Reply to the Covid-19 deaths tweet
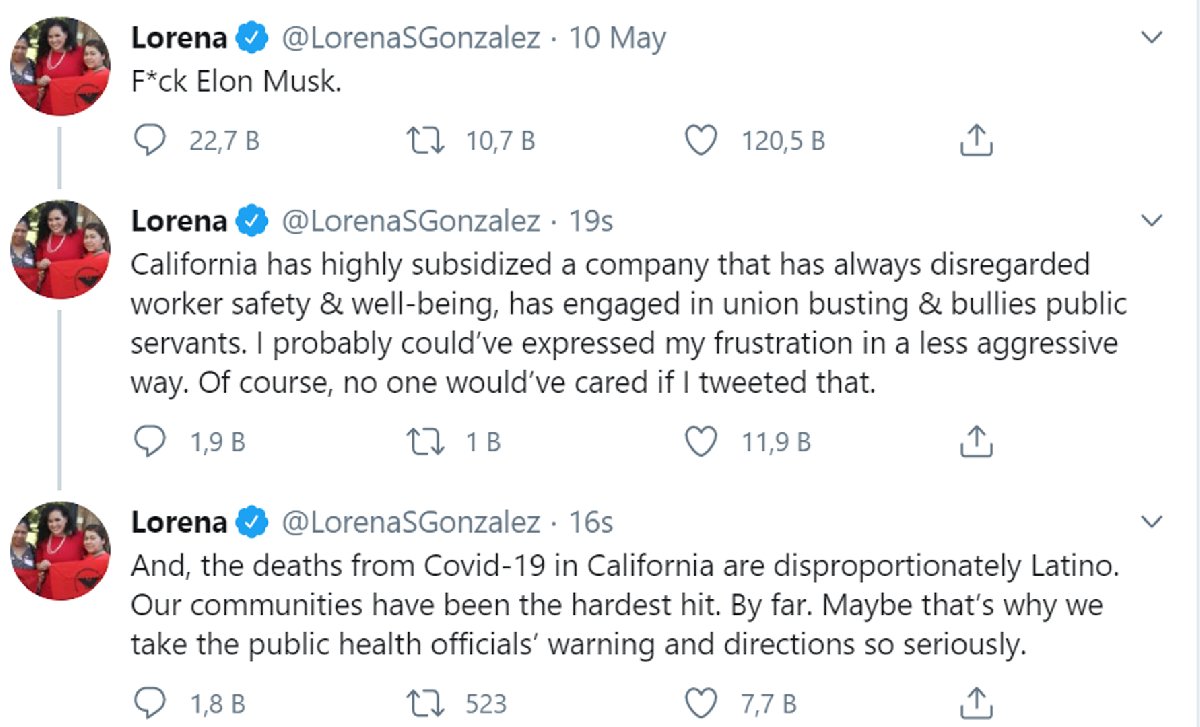This screenshot has width=1200, height=727. (x=150, y=703)
